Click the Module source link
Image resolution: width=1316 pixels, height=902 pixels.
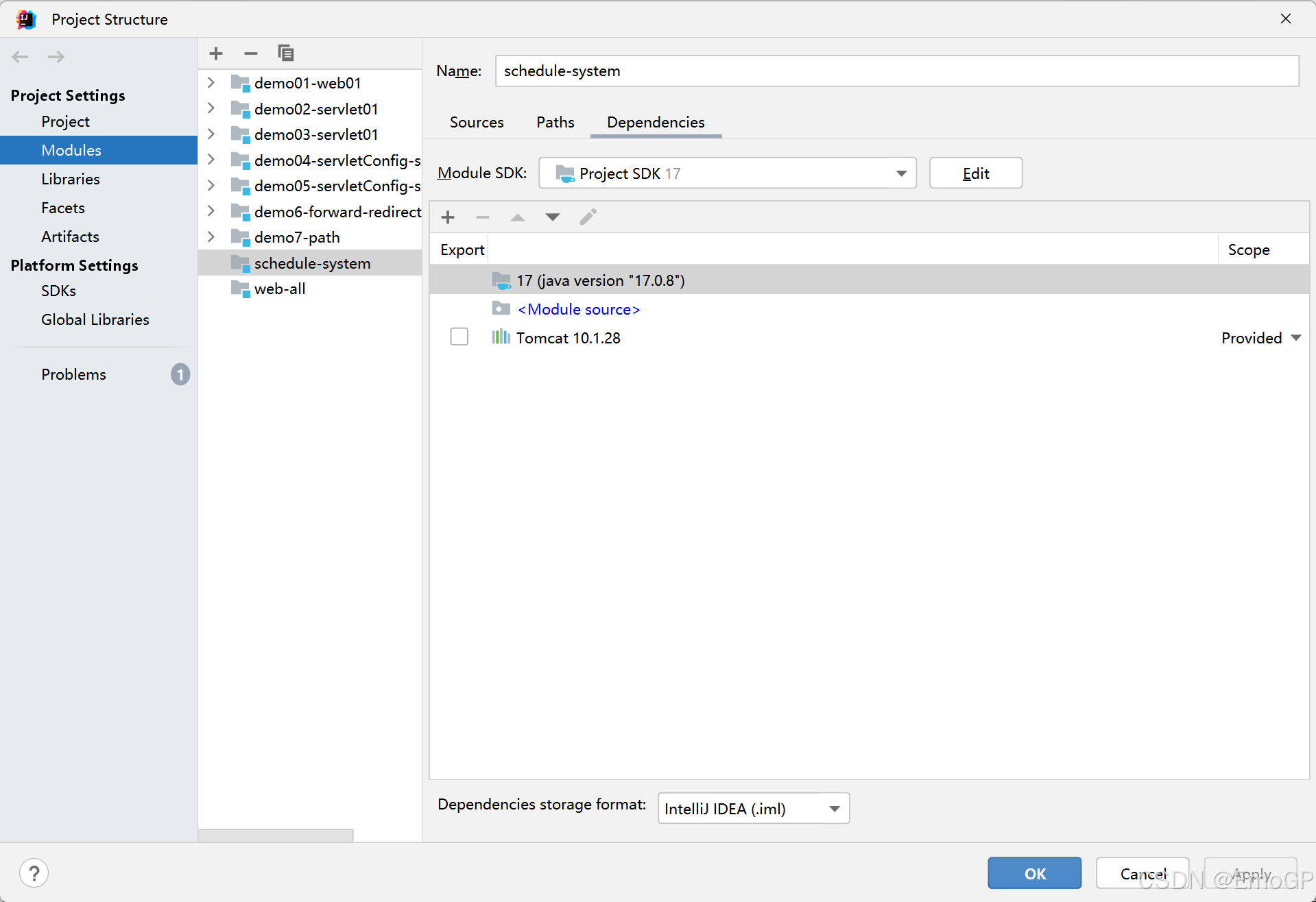tap(579, 309)
